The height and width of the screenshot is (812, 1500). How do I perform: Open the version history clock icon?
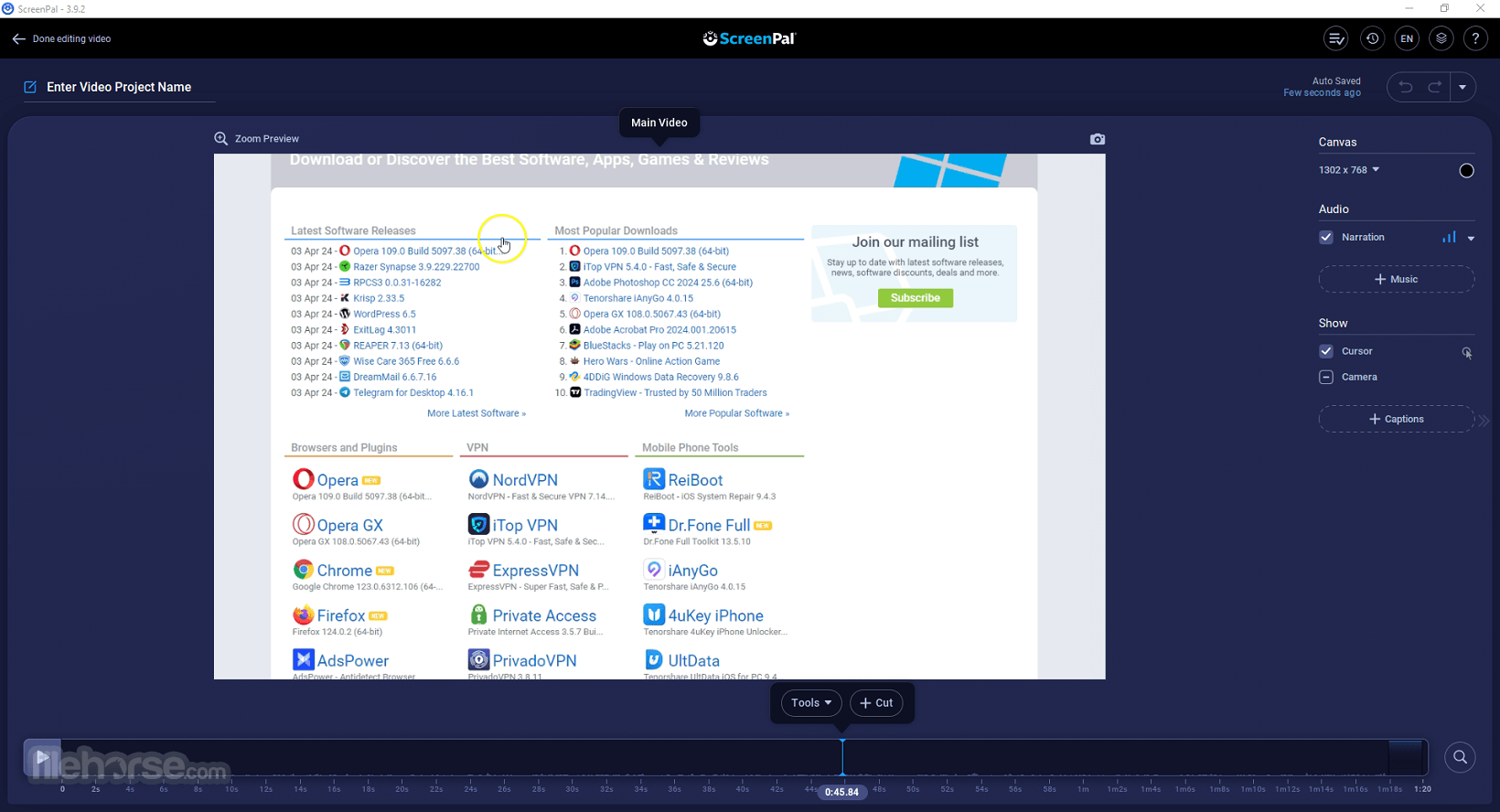pyautogui.click(x=1372, y=38)
